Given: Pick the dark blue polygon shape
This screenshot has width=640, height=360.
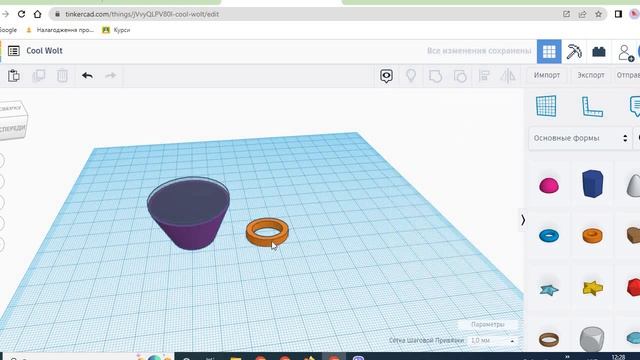Looking at the screenshot, I should click(592, 184).
